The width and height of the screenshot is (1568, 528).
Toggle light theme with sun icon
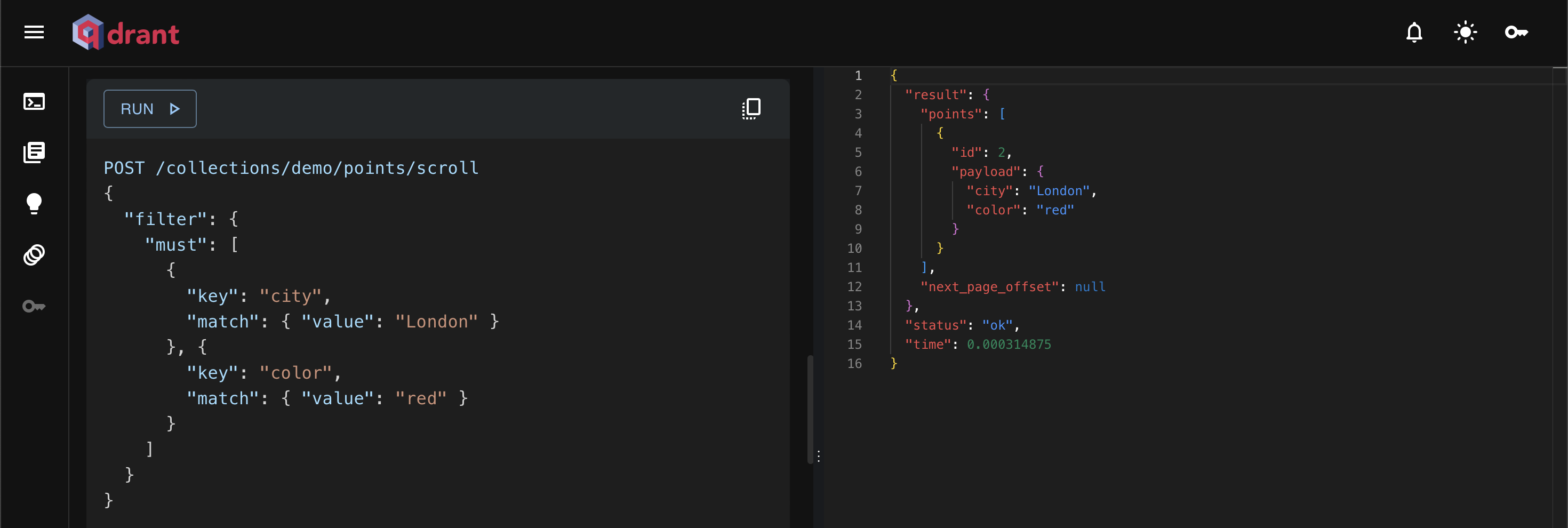click(1465, 33)
